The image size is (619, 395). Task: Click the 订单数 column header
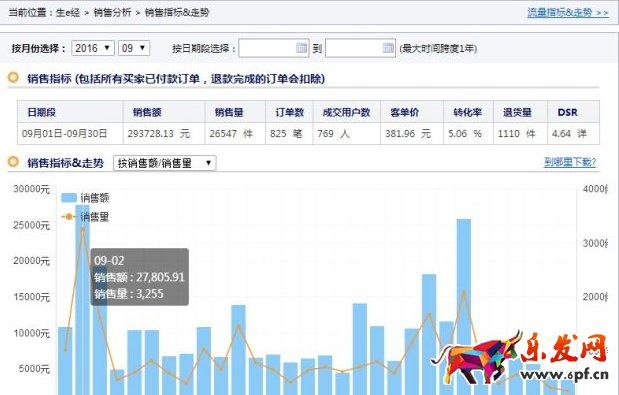[289, 112]
